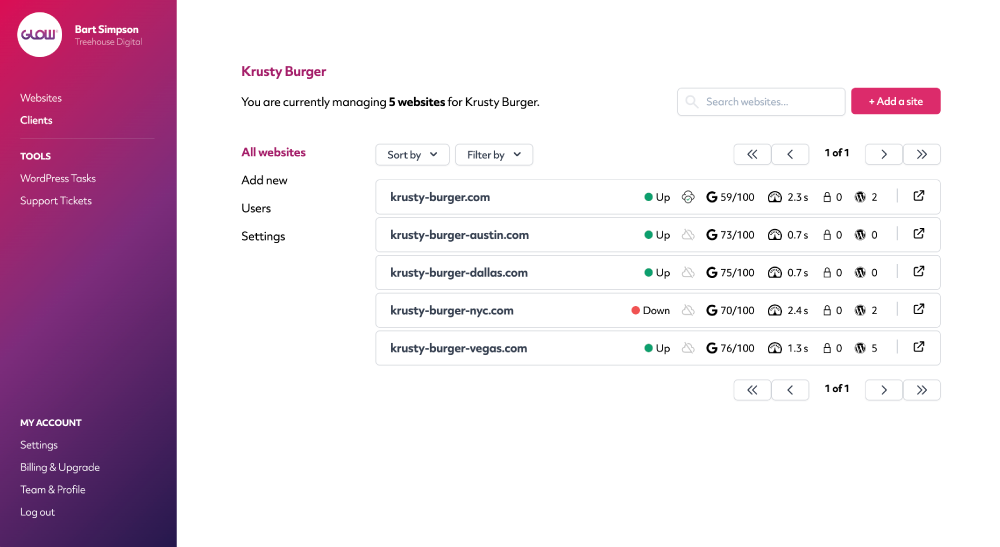Open the Sort by dropdown

(412, 155)
